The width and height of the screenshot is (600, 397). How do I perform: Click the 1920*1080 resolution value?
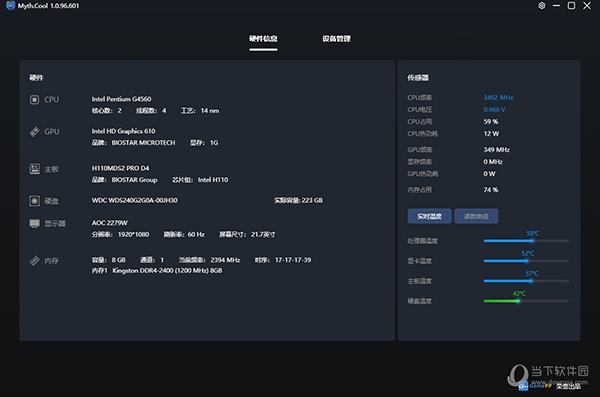tap(133, 234)
